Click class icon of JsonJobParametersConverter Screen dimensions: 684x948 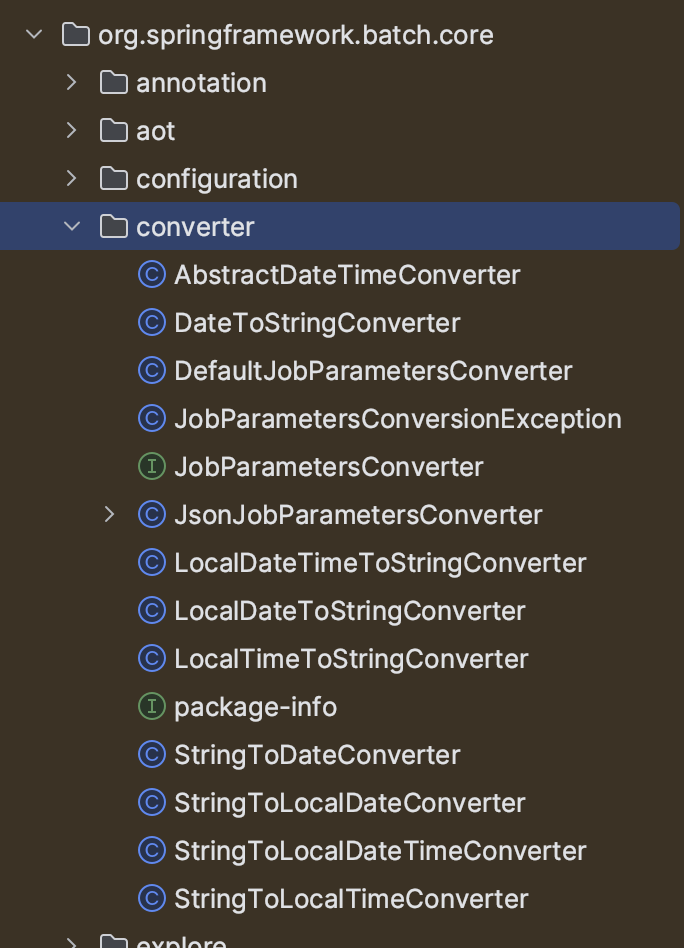pyautogui.click(x=152, y=515)
